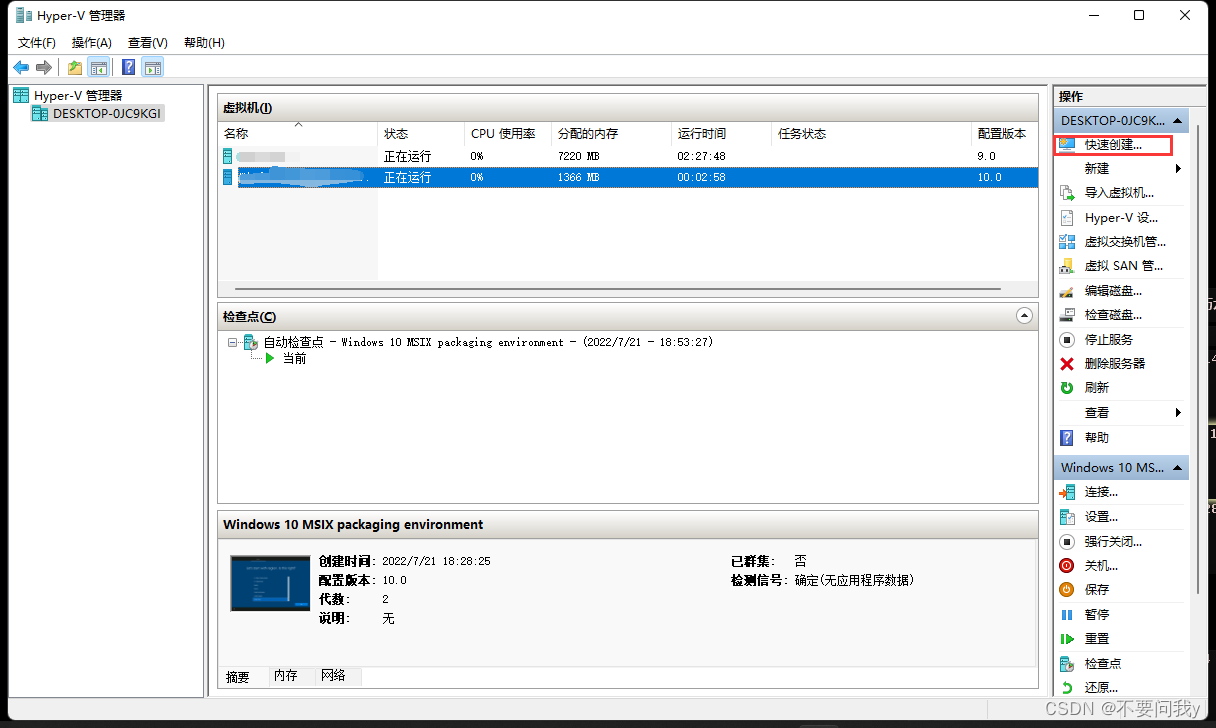Sort by 任务状态 column header

pyautogui.click(x=872, y=133)
